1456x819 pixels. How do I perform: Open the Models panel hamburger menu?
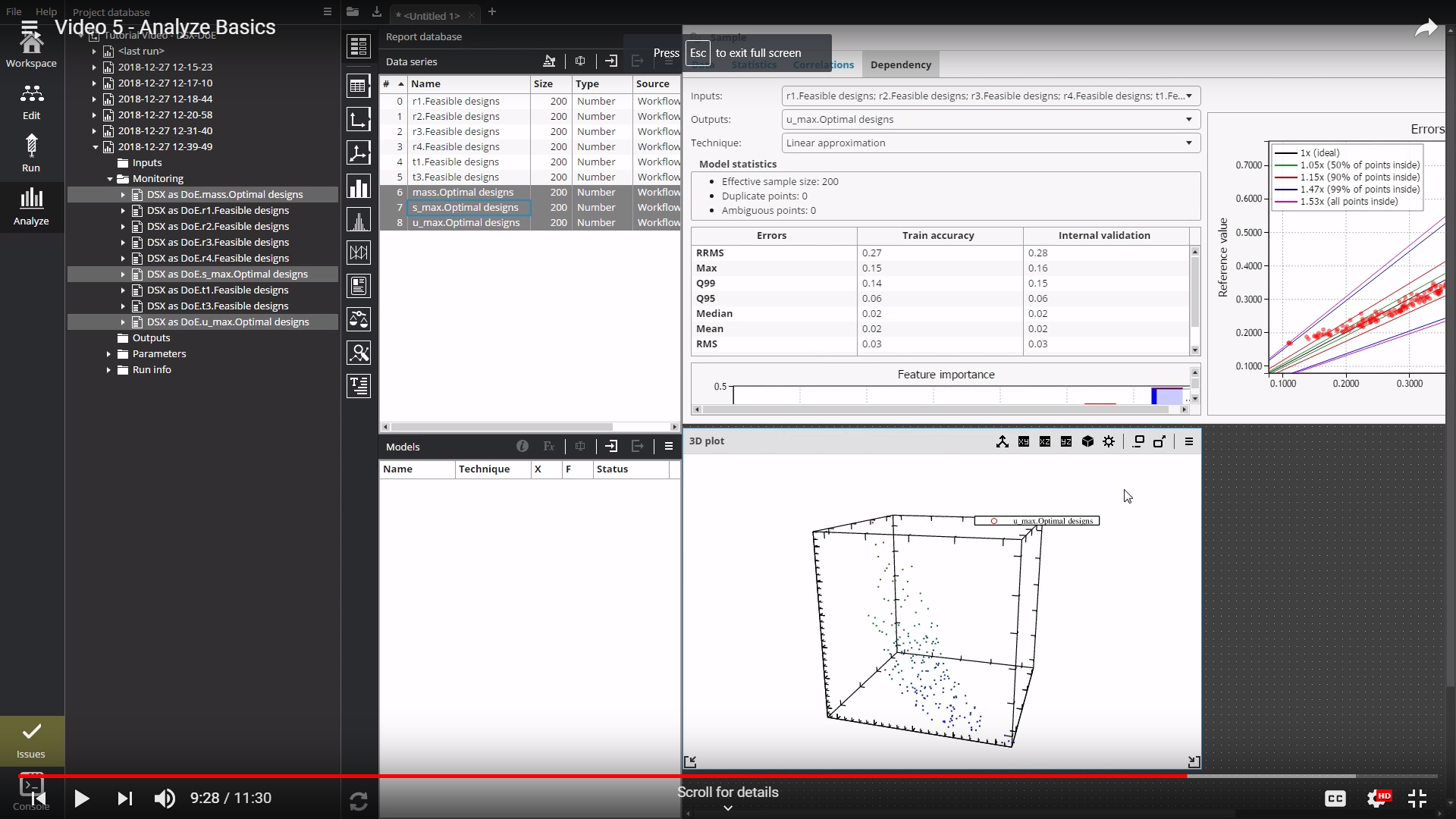click(669, 447)
